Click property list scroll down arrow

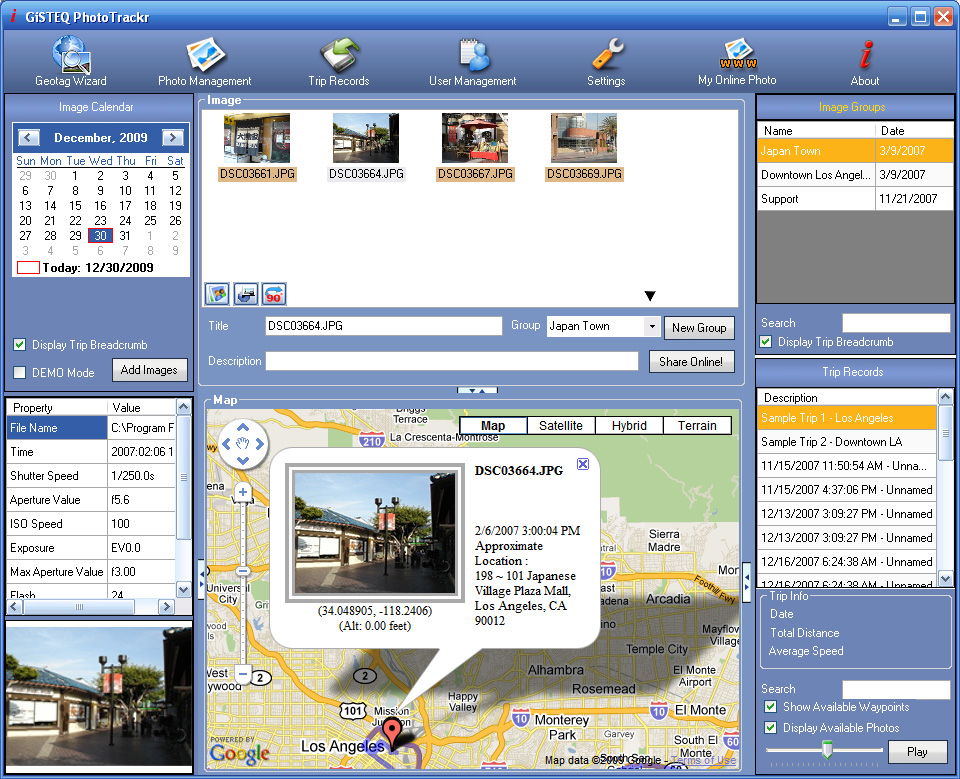[x=183, y=589]
